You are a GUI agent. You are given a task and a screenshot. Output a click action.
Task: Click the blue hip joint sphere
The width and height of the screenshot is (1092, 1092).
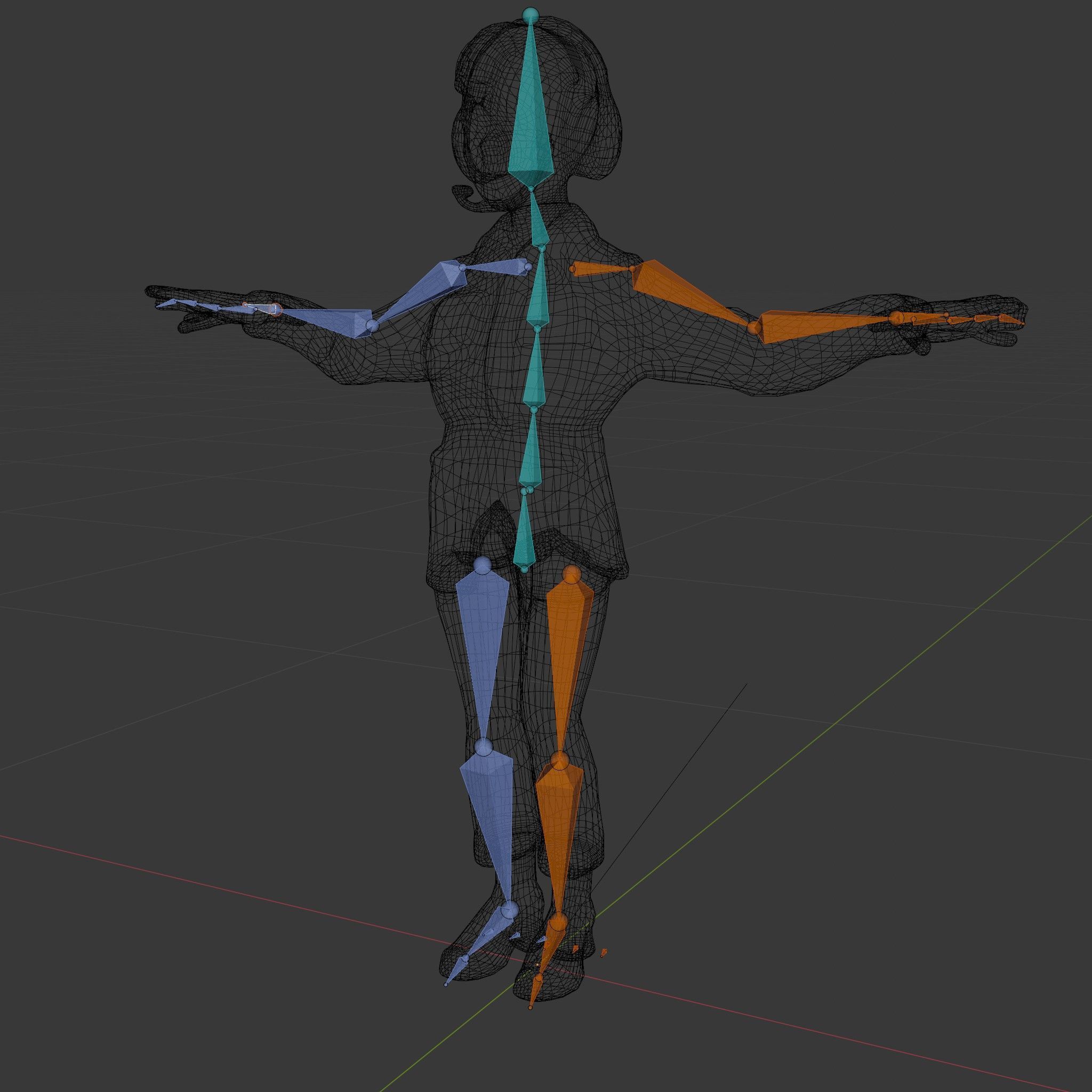coord(482,564)
